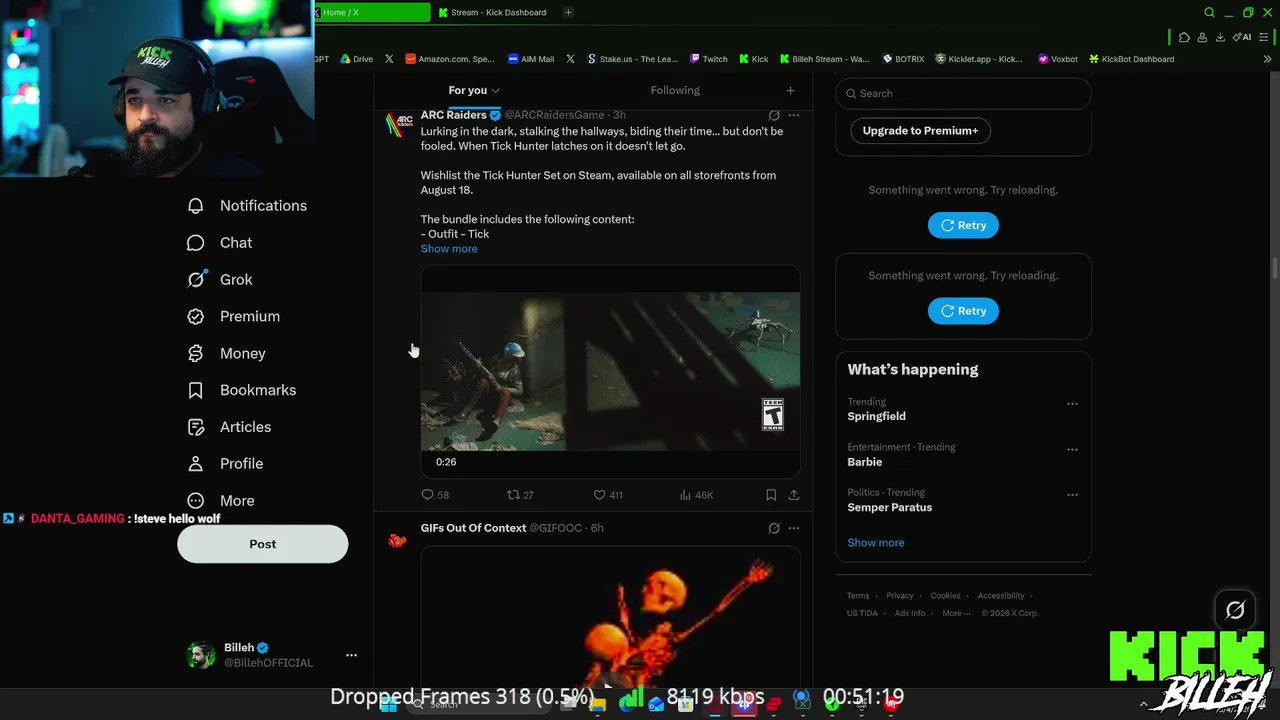Open the Privacy footer link
This screenshot has width=1280, height=720.
(900, 596)
